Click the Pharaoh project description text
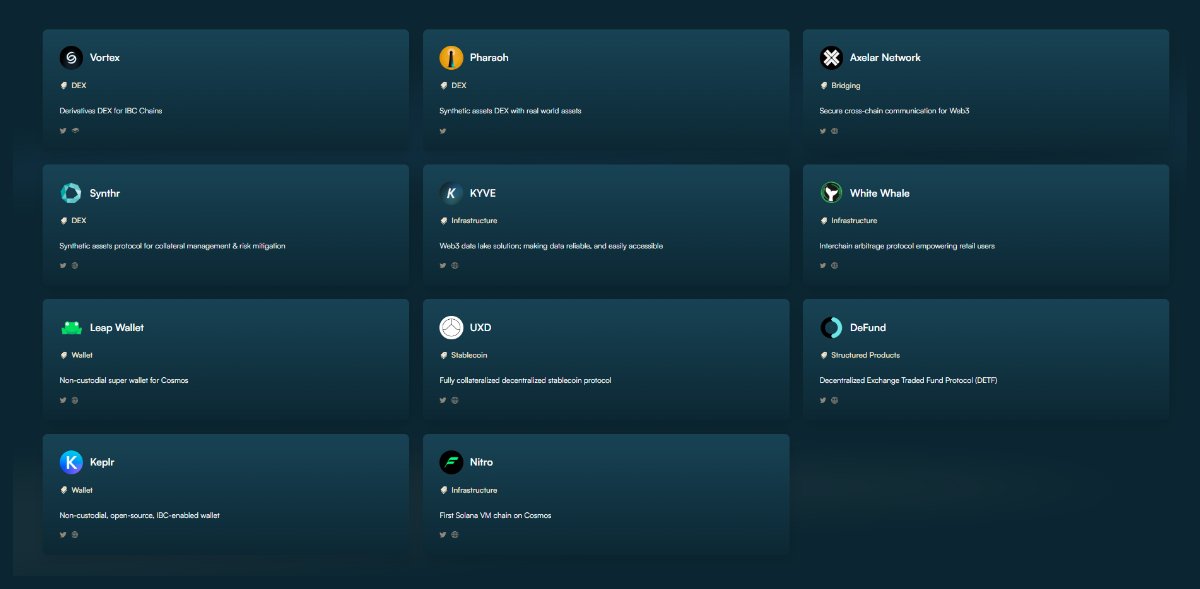Viewport: 1200px width, 589px height. 510,111
